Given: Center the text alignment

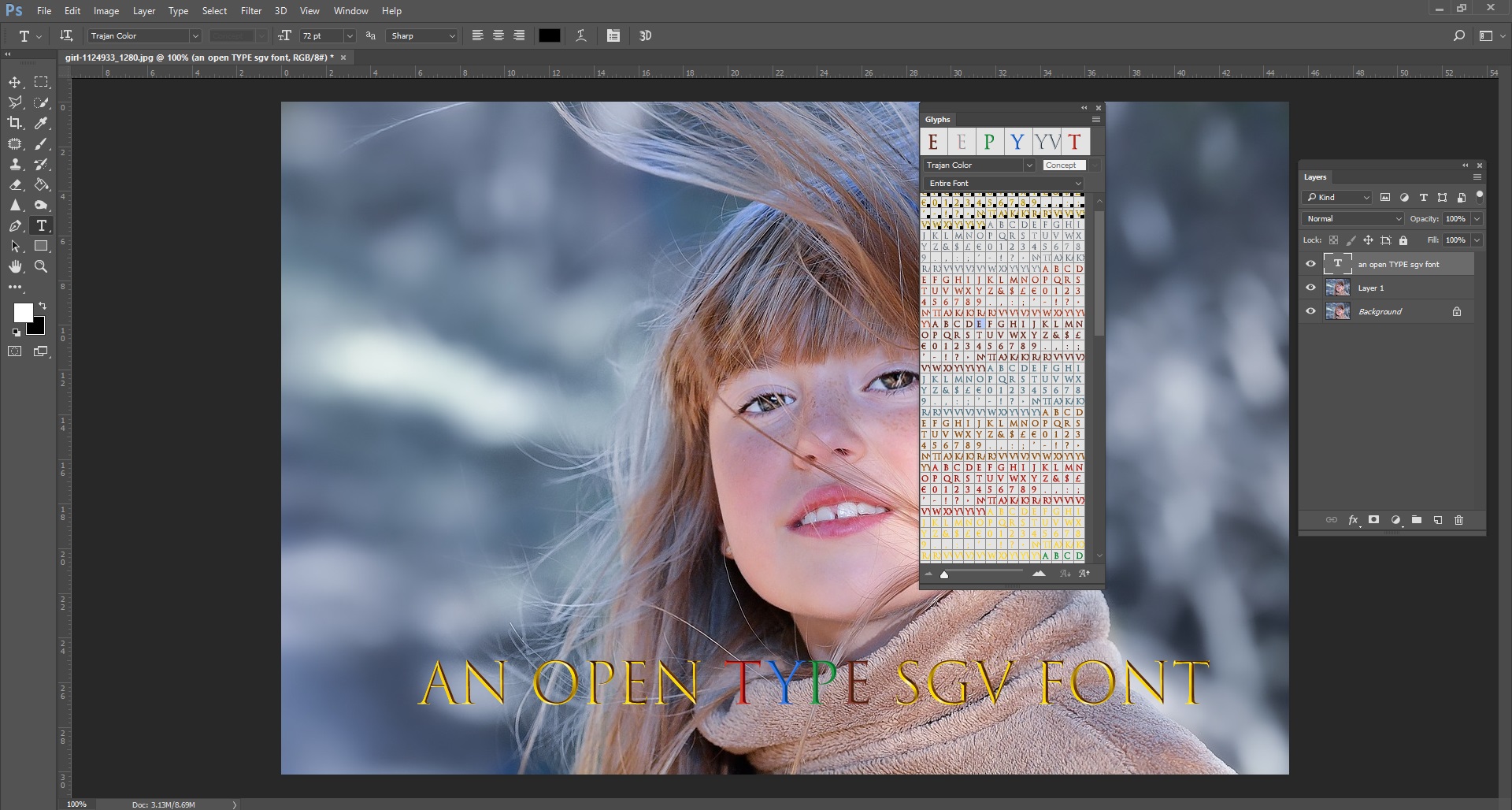Looking at the screenshot, I should tap(498, 35).
